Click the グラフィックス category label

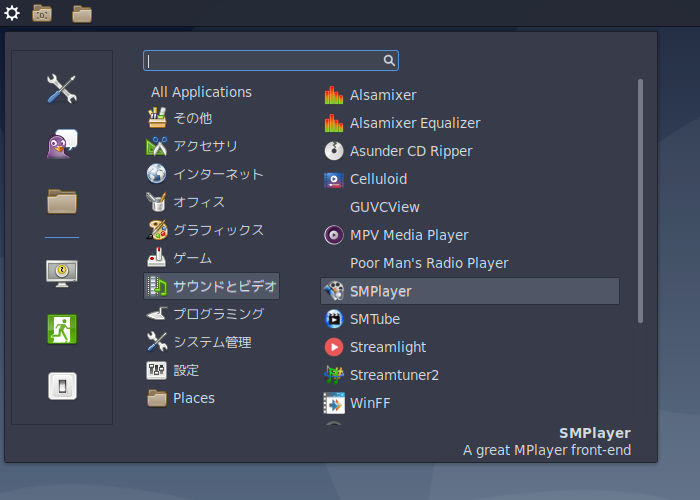point(218,230)
